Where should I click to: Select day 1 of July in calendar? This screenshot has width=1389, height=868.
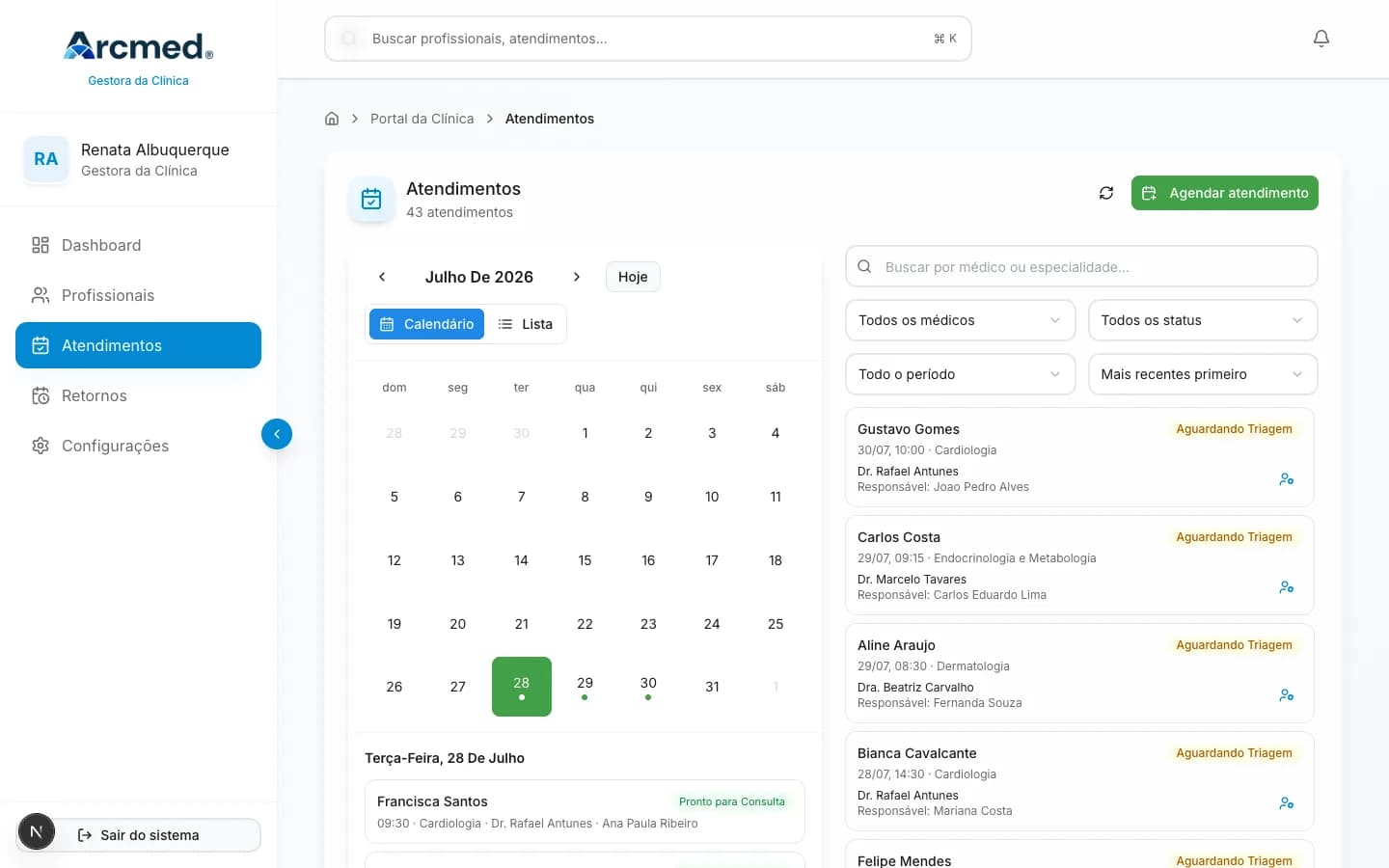pyautogui.click(x=585, y=433)
